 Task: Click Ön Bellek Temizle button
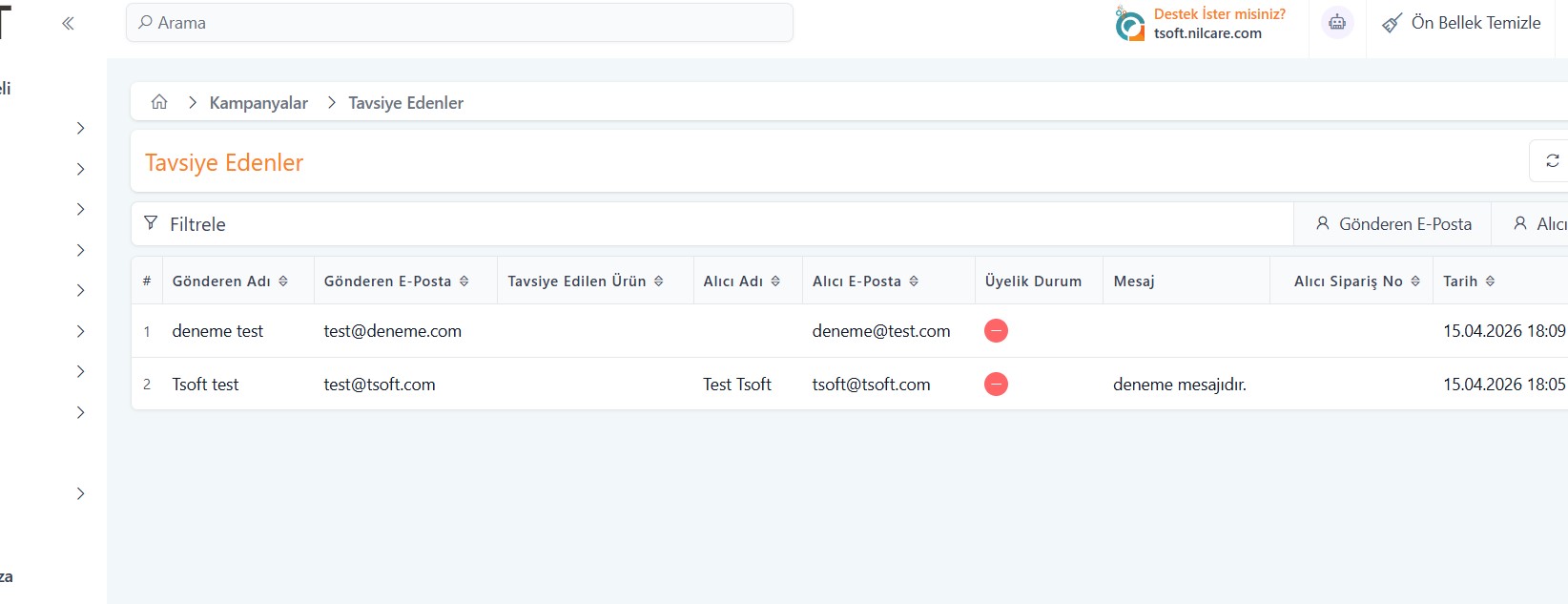point(1462,23)
